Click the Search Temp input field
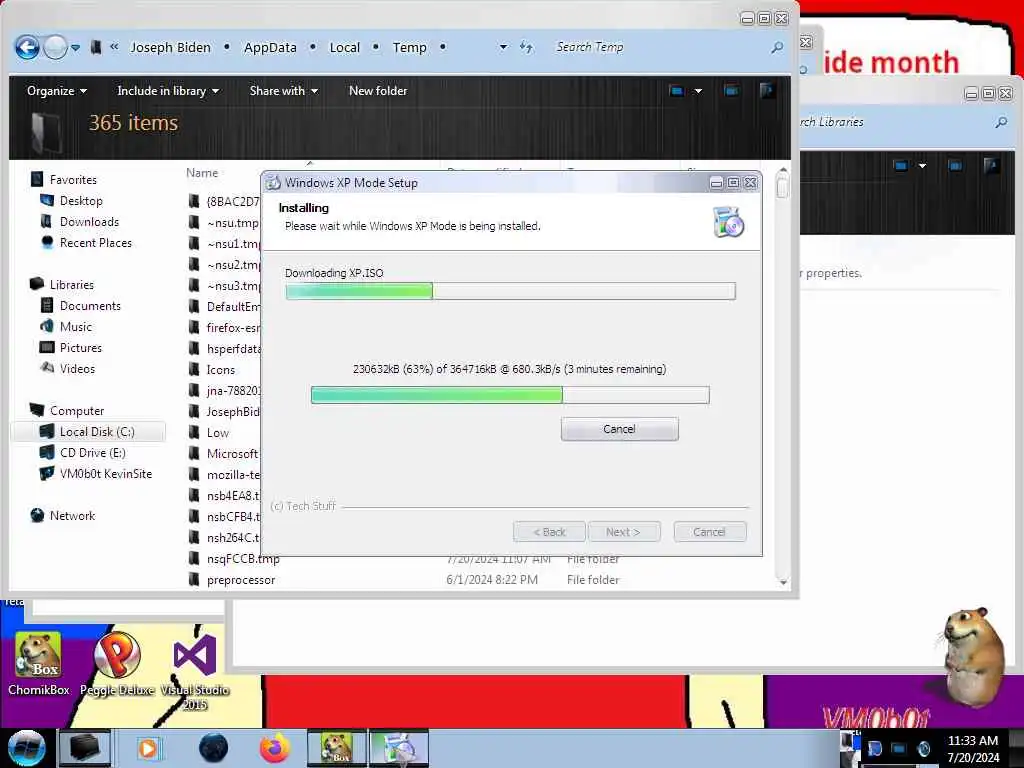 pyautogui.click(x=660, y=47)
